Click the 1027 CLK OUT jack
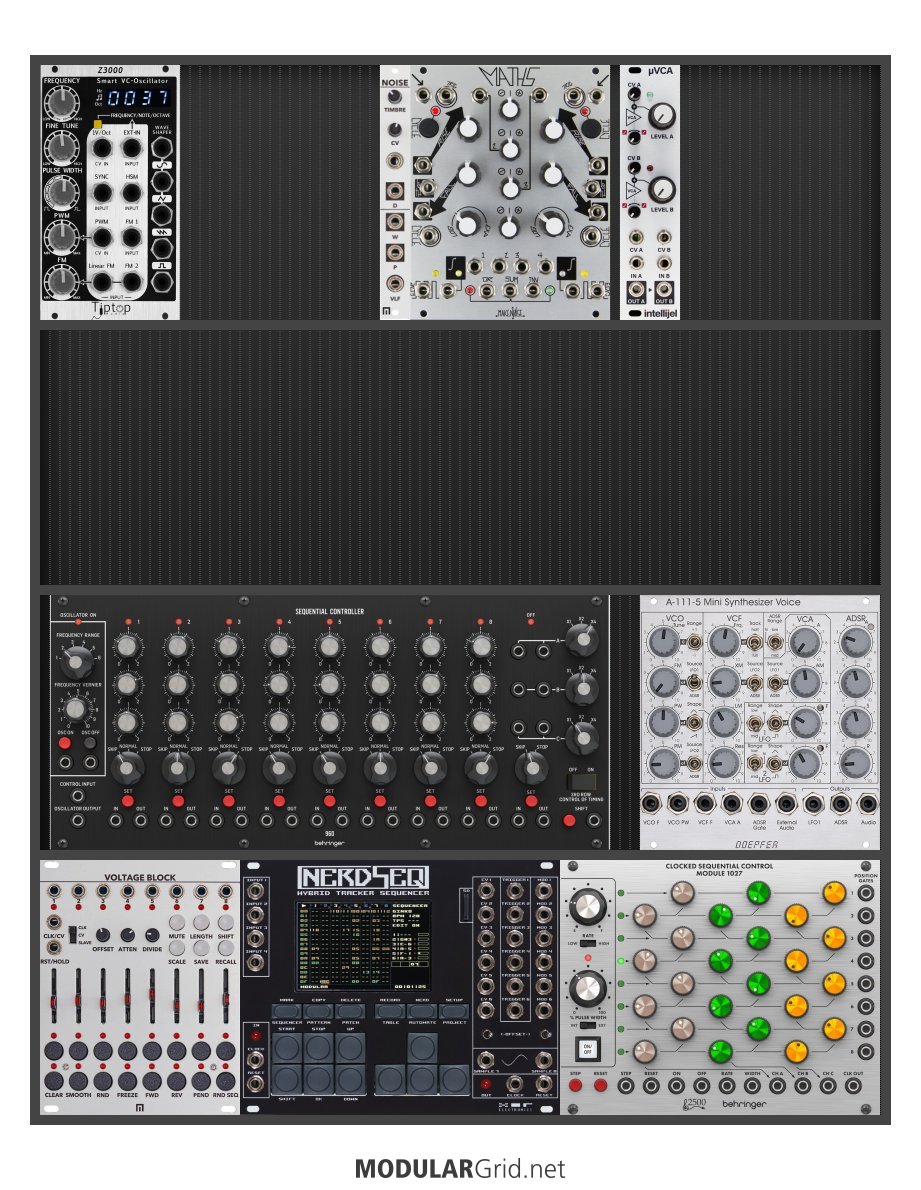921x1190 pixels. pyautogui.click(x=853, y=1086)
